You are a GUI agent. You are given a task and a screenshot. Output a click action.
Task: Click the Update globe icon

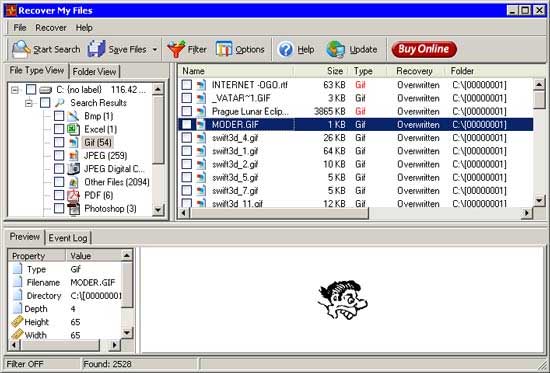tap(335, 49)
